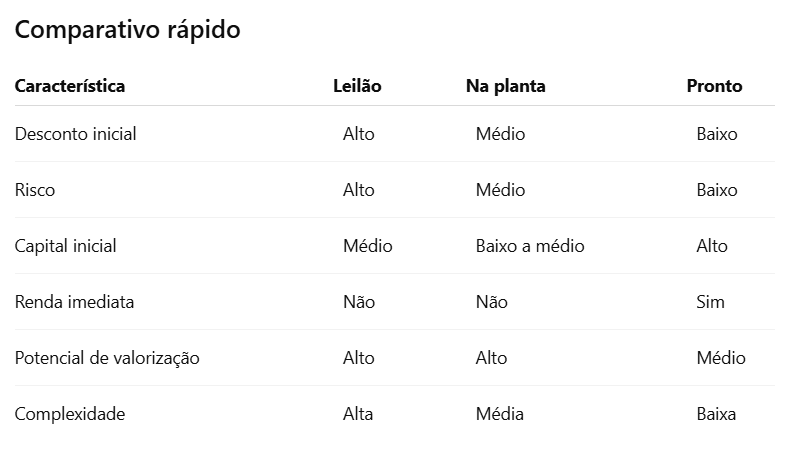792x462 pixels.
Task: Select the Desconto inicial row label
Action: [x=75, y=134]
